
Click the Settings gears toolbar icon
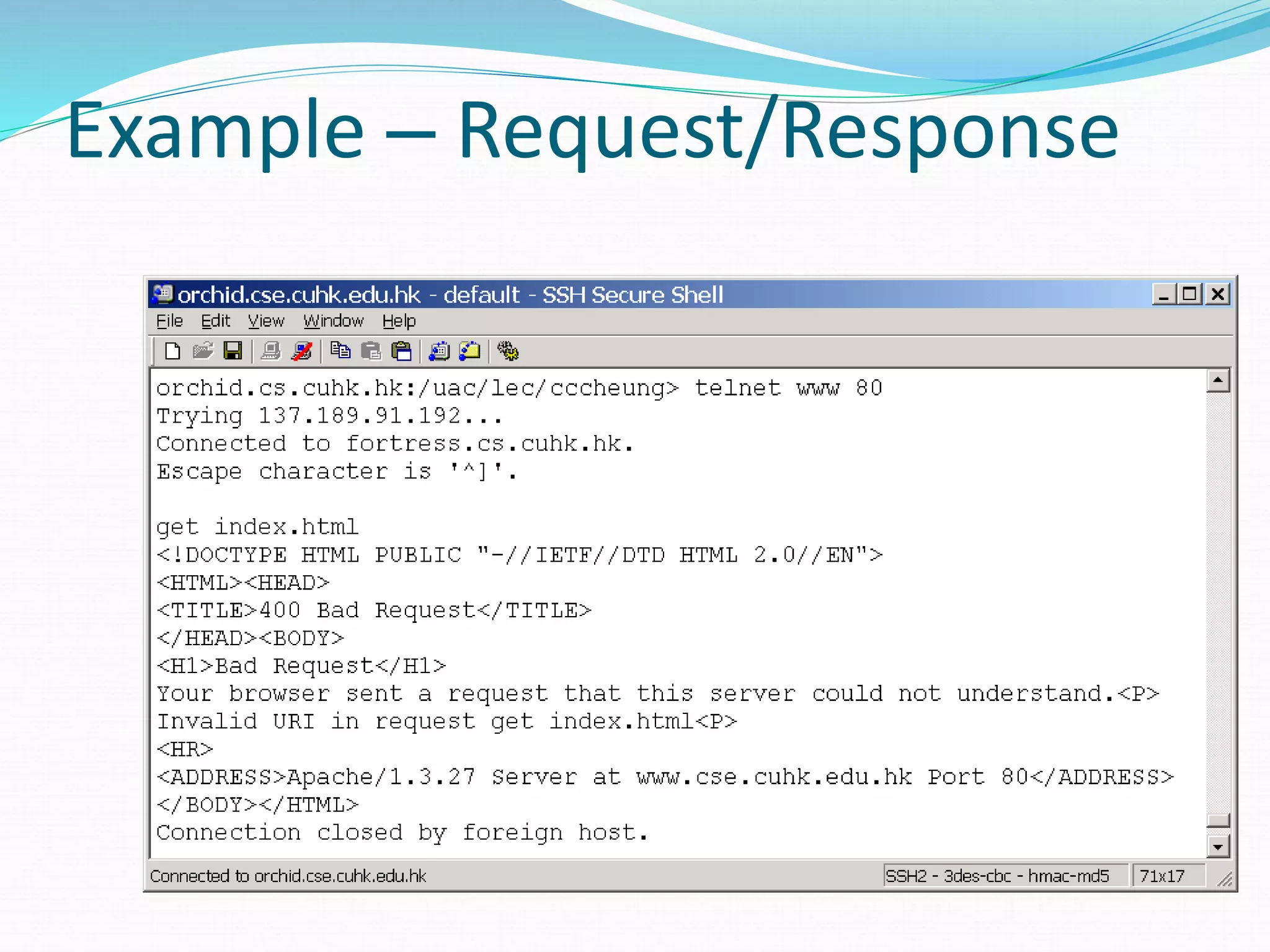(508, 351)
